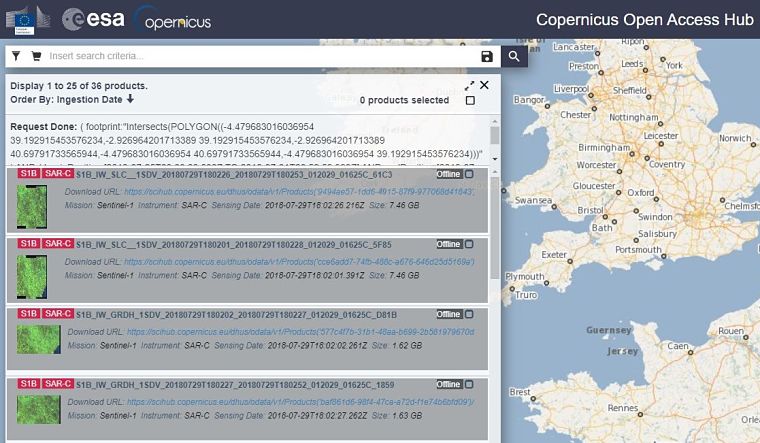Open the shopping cart icon

pyautogui.click(x=36, y=56)
